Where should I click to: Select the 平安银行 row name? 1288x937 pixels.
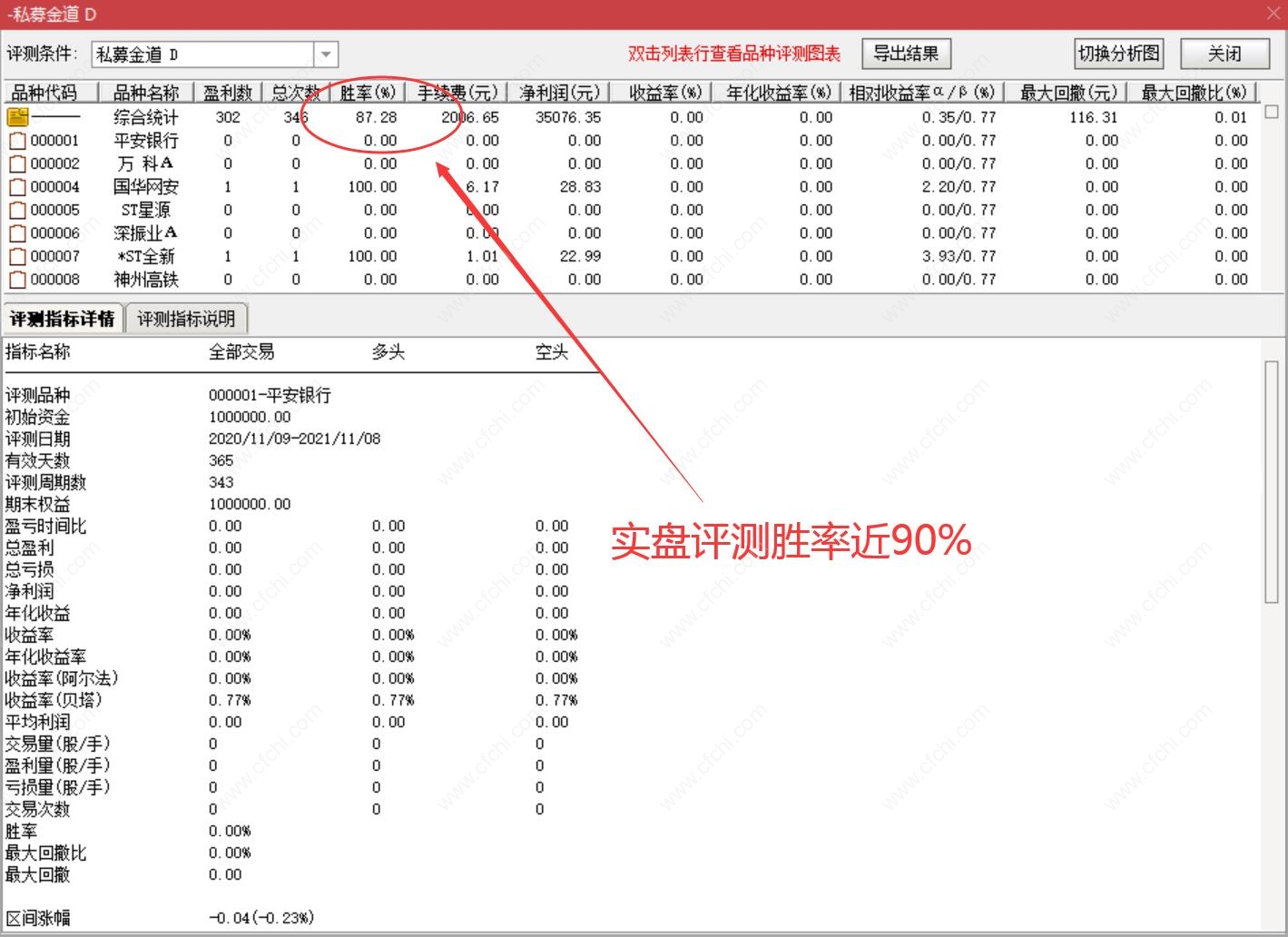[145, 141]
